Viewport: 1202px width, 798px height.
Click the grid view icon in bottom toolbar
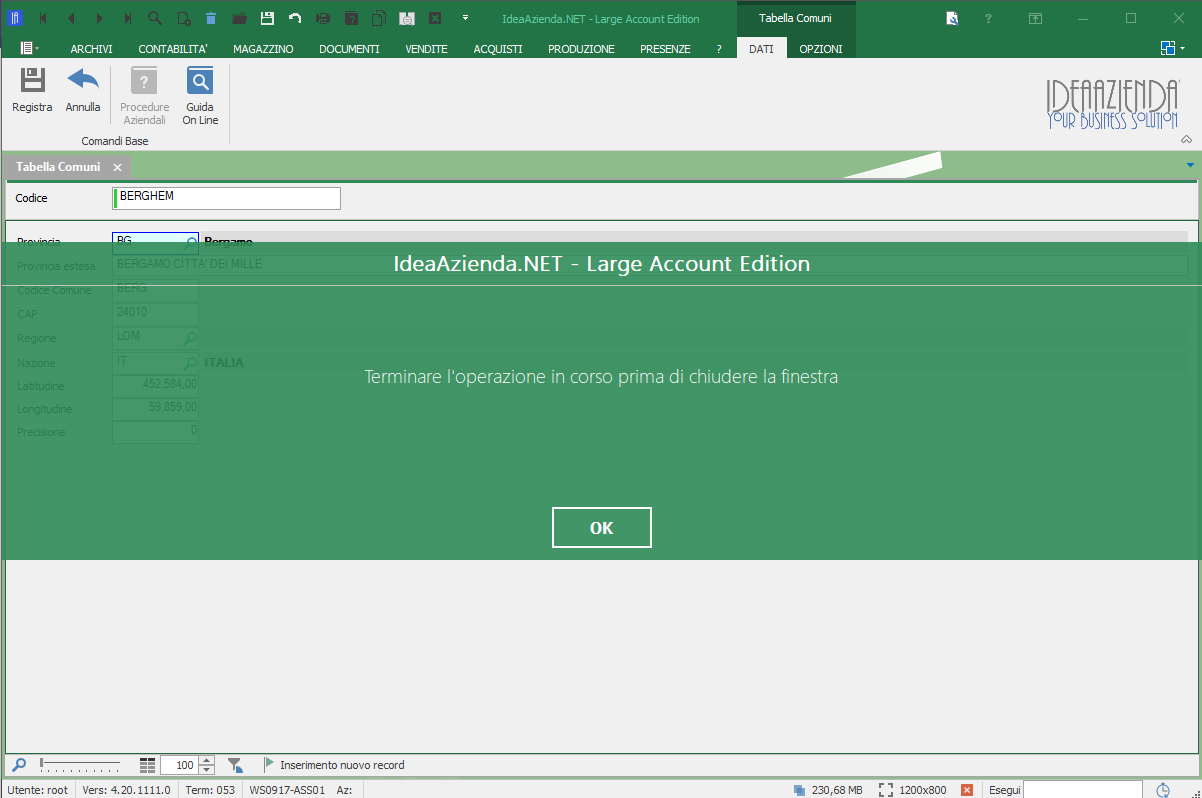pyautogui.click(x=148, y=765)
